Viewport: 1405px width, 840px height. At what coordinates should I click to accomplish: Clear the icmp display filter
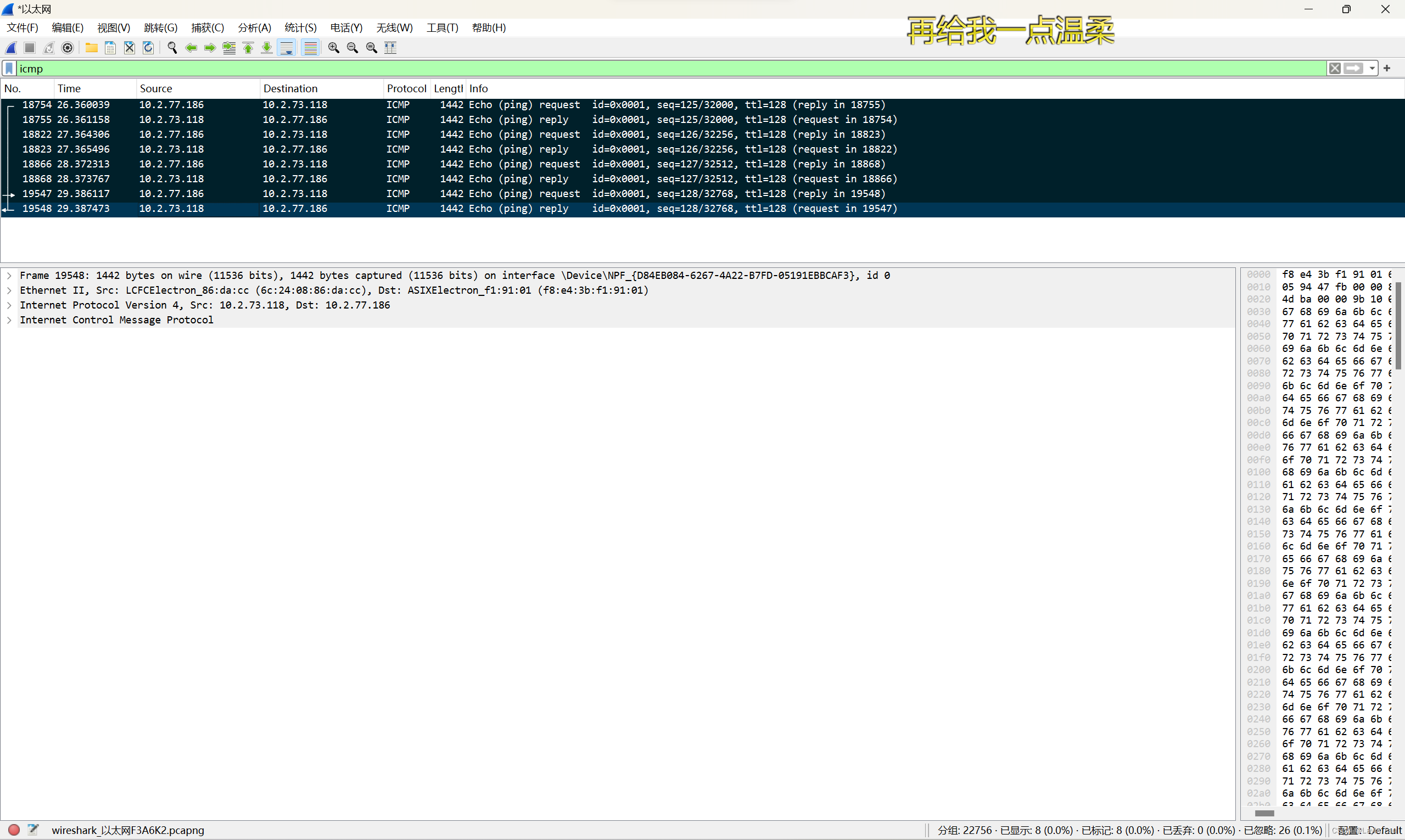coord(1334,69)
